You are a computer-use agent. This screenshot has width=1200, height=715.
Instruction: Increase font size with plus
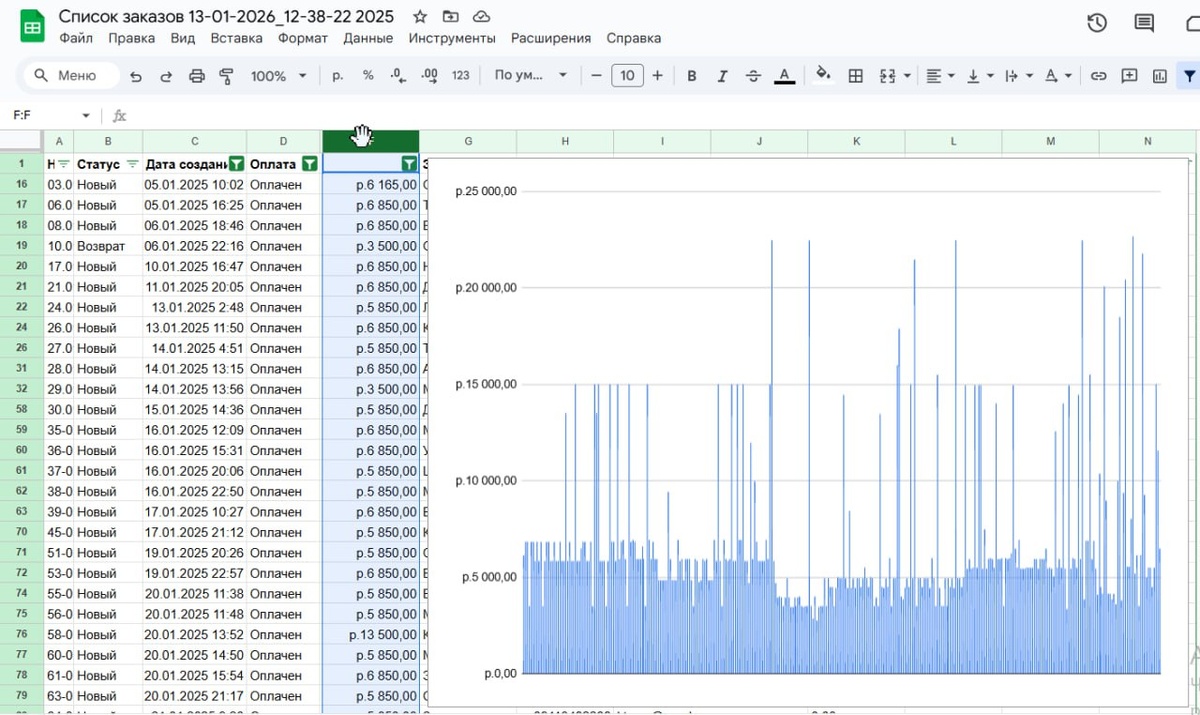(x=657, y=76)
